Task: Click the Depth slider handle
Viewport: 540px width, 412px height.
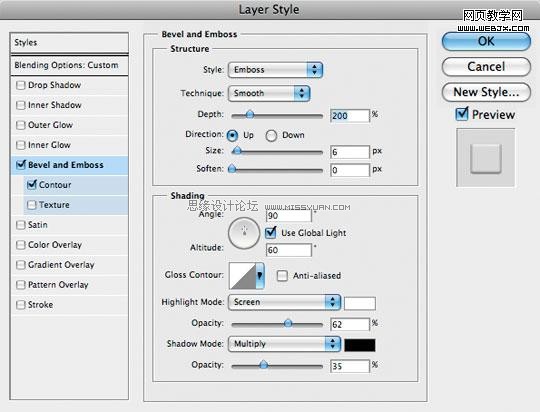Action: (250, 114)
